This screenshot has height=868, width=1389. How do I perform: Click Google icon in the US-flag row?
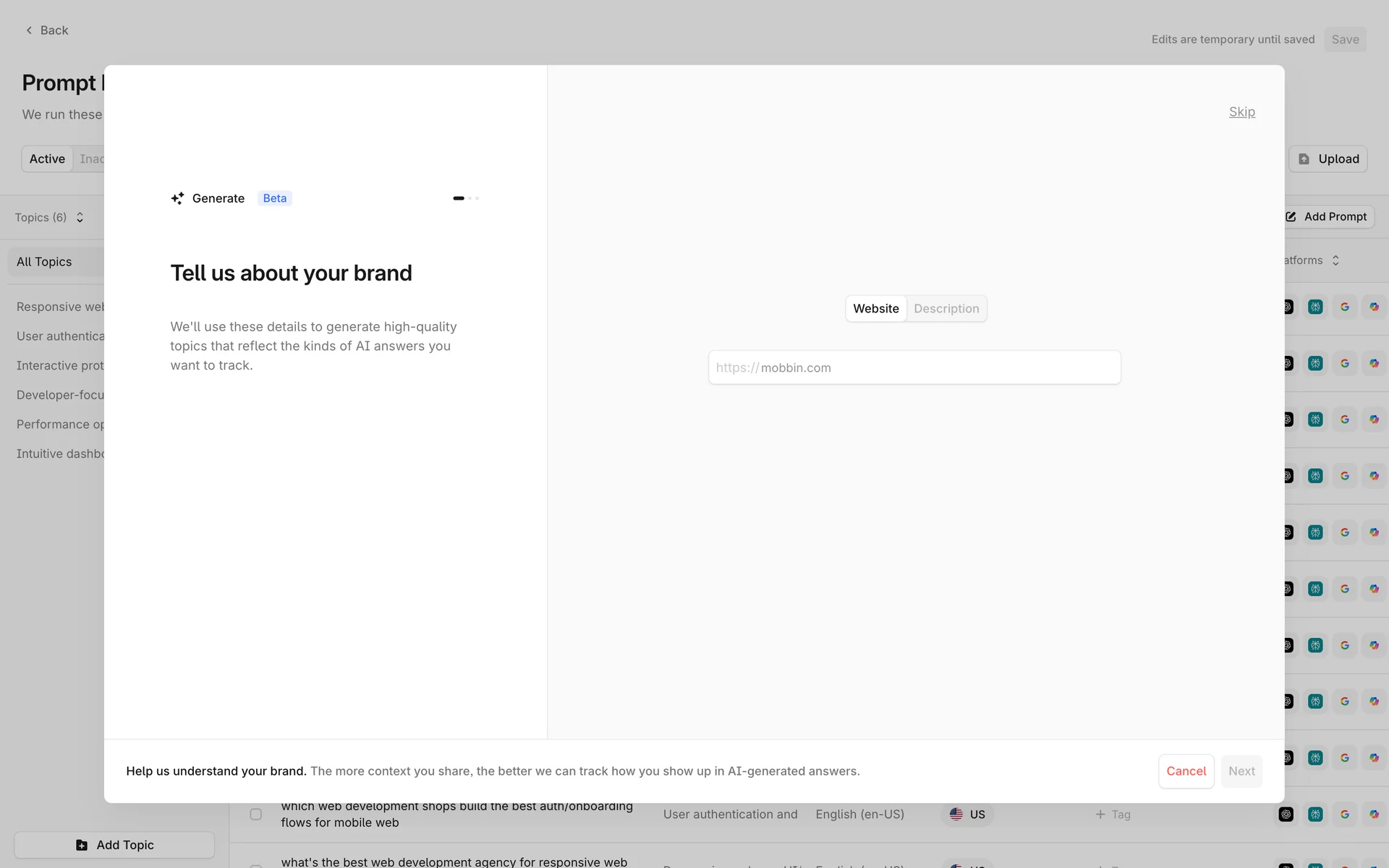1344,814
